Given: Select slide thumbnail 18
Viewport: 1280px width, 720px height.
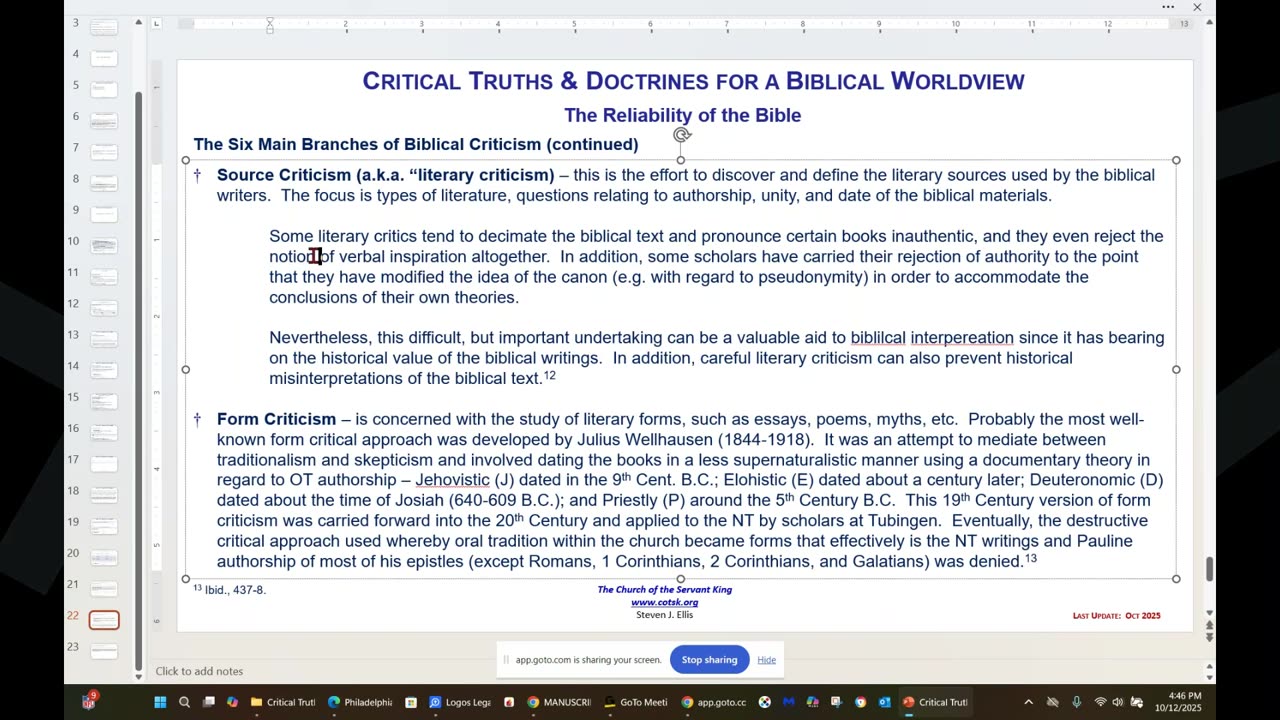Looking at the screenshot, I should coord(104,493).
